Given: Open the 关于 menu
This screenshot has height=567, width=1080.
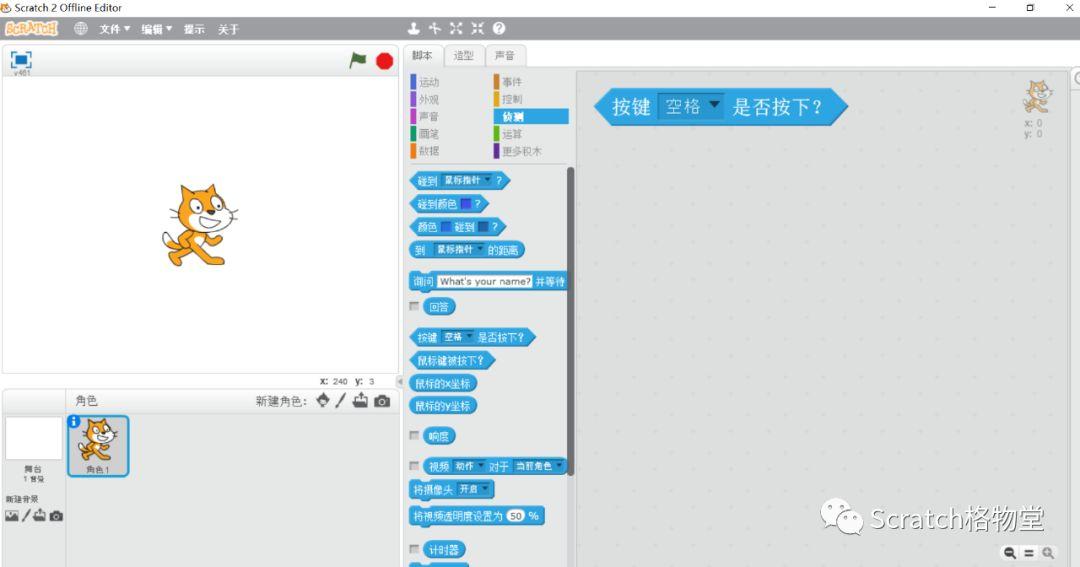Looking at the screenshot, I should (x=229, y=29).
